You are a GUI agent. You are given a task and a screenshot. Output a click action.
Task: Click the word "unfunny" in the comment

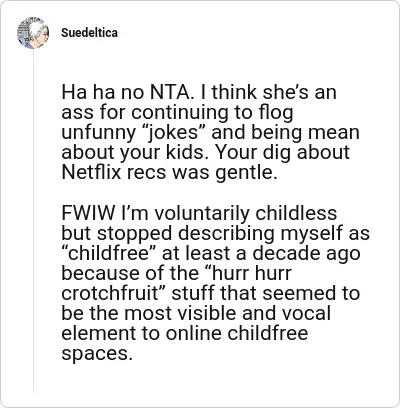tap(97, 133)
